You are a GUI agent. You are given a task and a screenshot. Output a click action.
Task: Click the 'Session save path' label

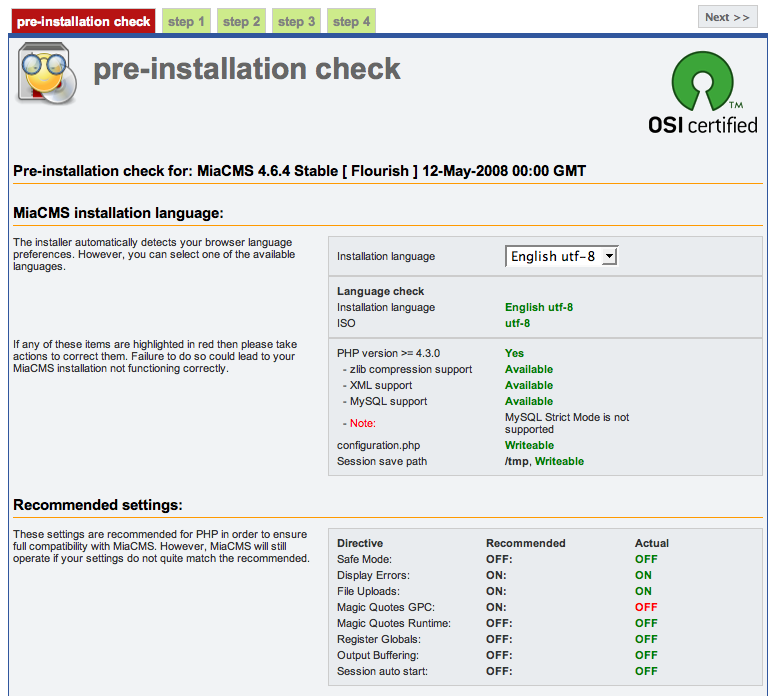coord(382,461)
